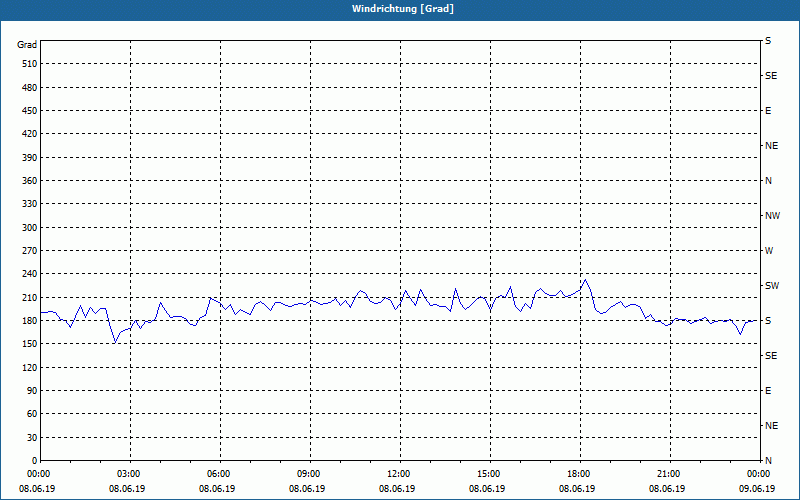This screenshot has width=800, height=500.
Task: Select the 510 value on the y-axis
Action: click(30, 64)
